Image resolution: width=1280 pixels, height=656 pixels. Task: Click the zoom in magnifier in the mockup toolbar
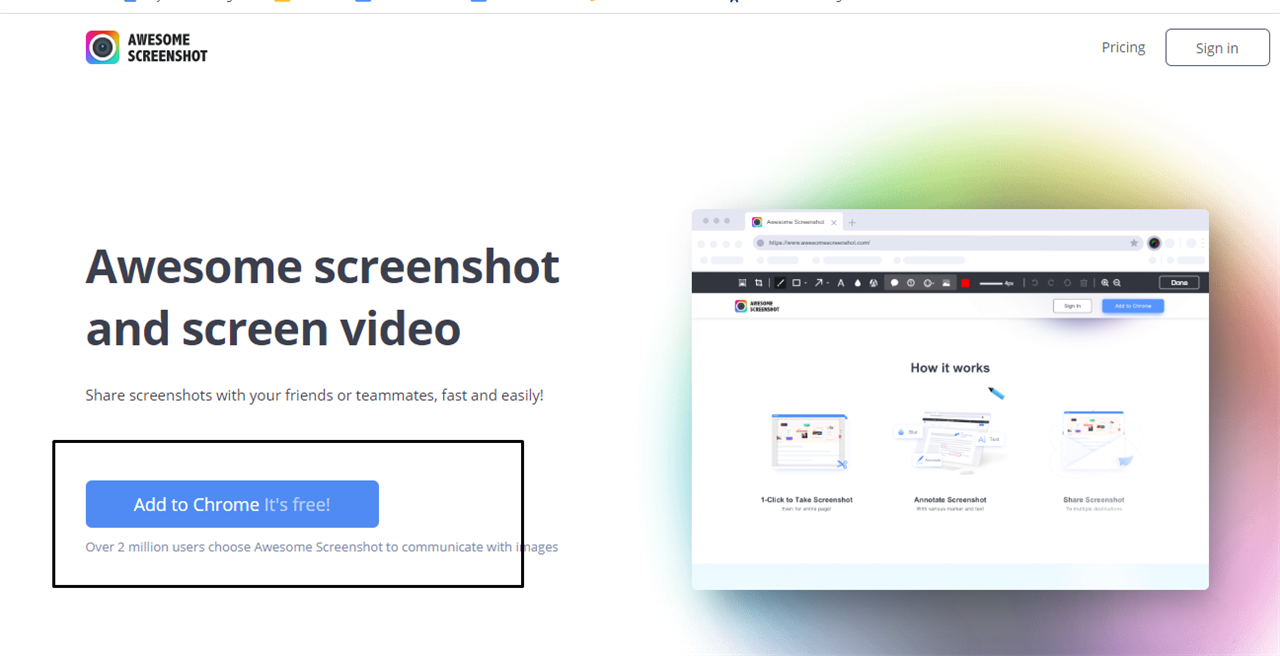1105,283
